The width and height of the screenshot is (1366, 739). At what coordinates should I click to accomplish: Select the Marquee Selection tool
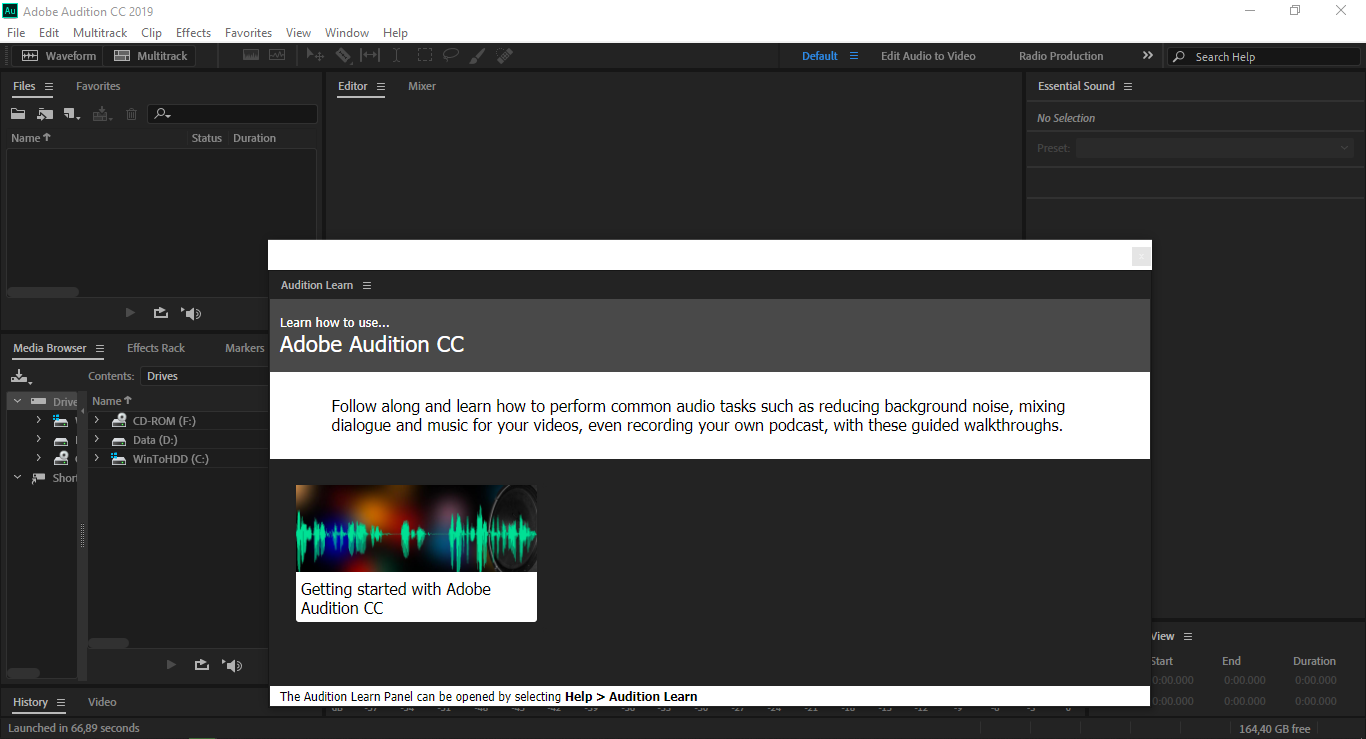pyautogui.click(x=424, y=55)
